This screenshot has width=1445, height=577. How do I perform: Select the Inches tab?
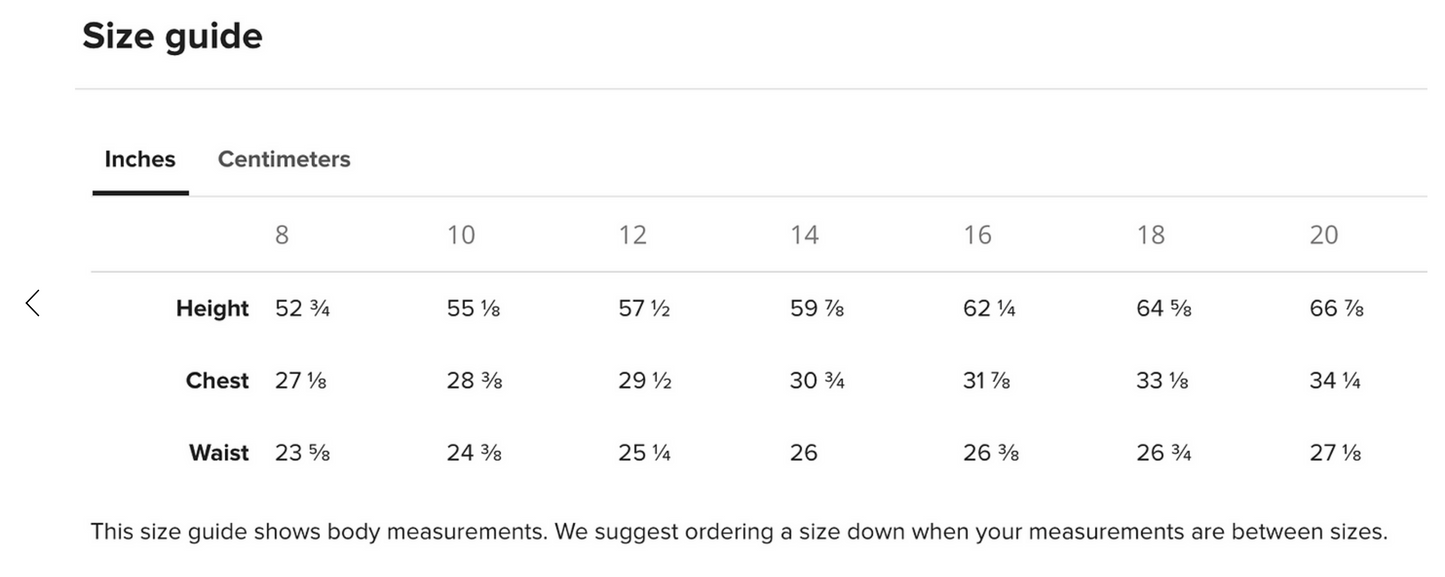click(140, 159)
